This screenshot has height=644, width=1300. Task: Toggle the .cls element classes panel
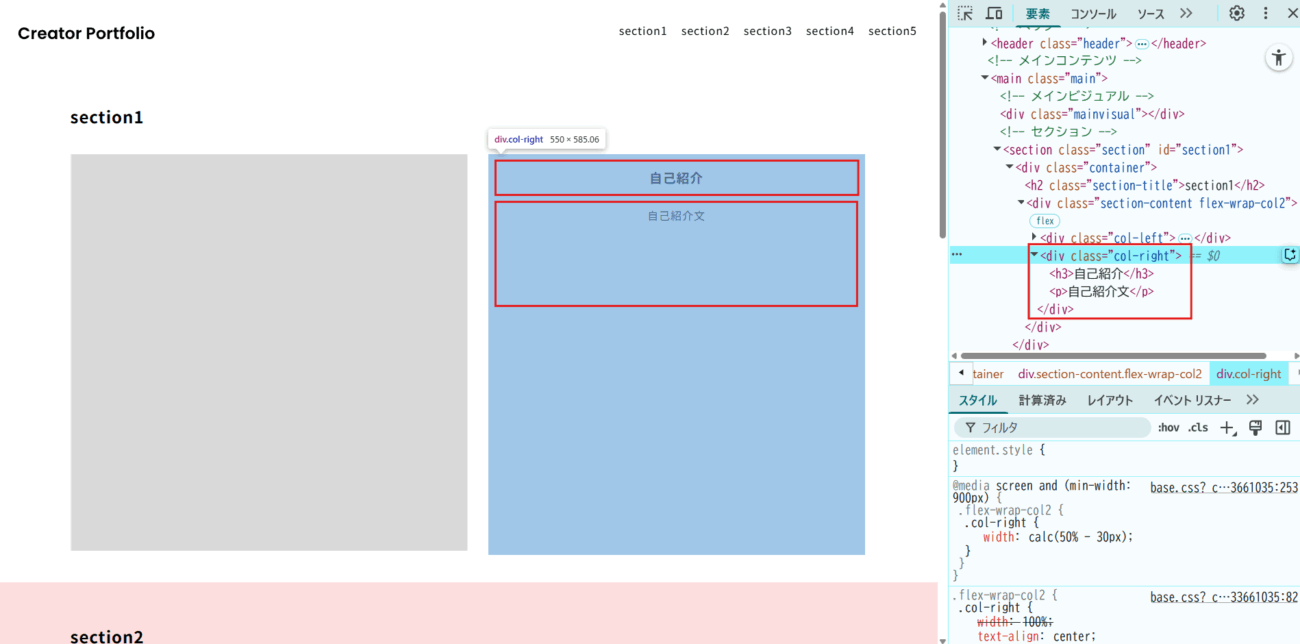1198,428
